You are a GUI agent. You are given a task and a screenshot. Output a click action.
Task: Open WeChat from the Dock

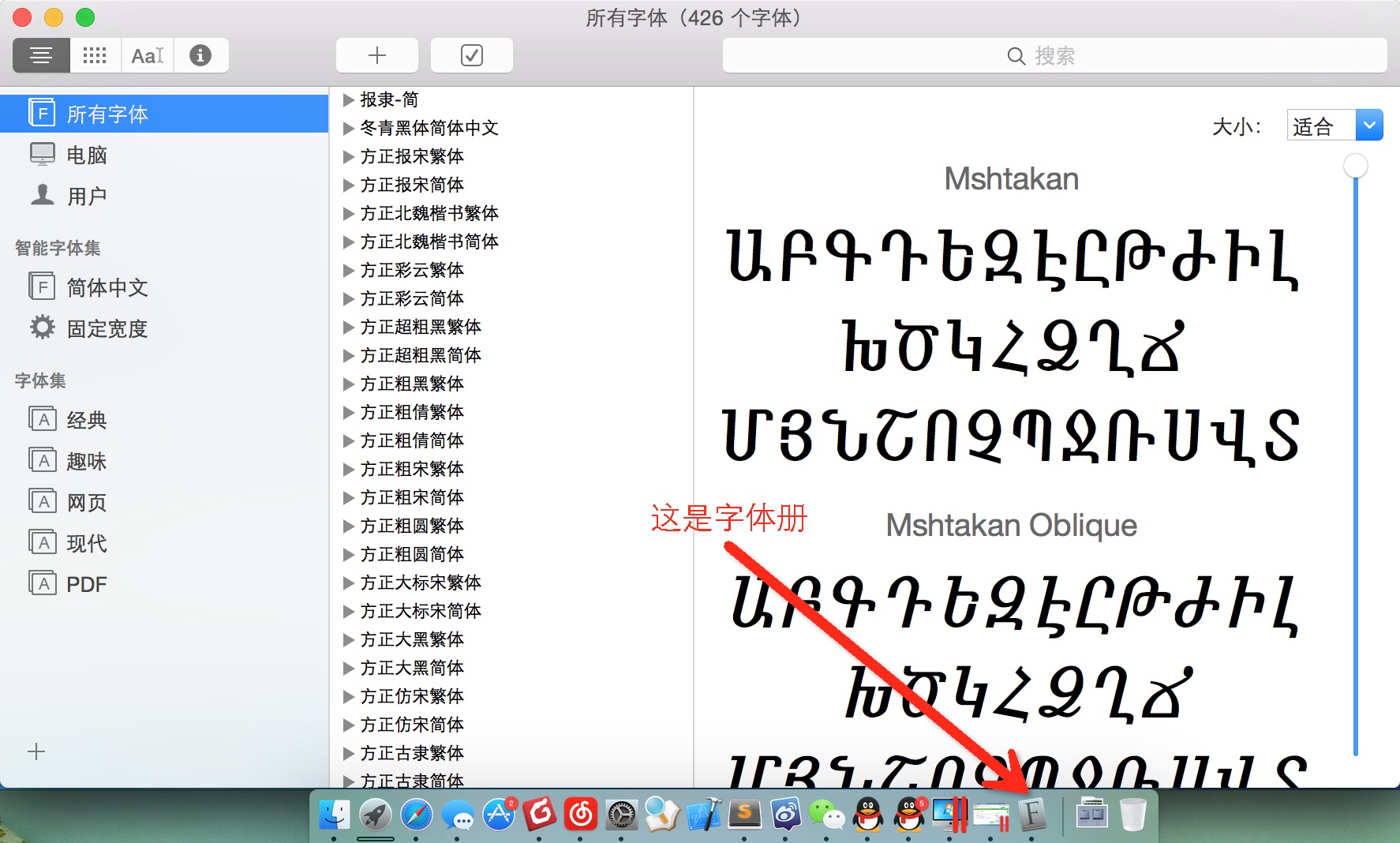[827, 814]
